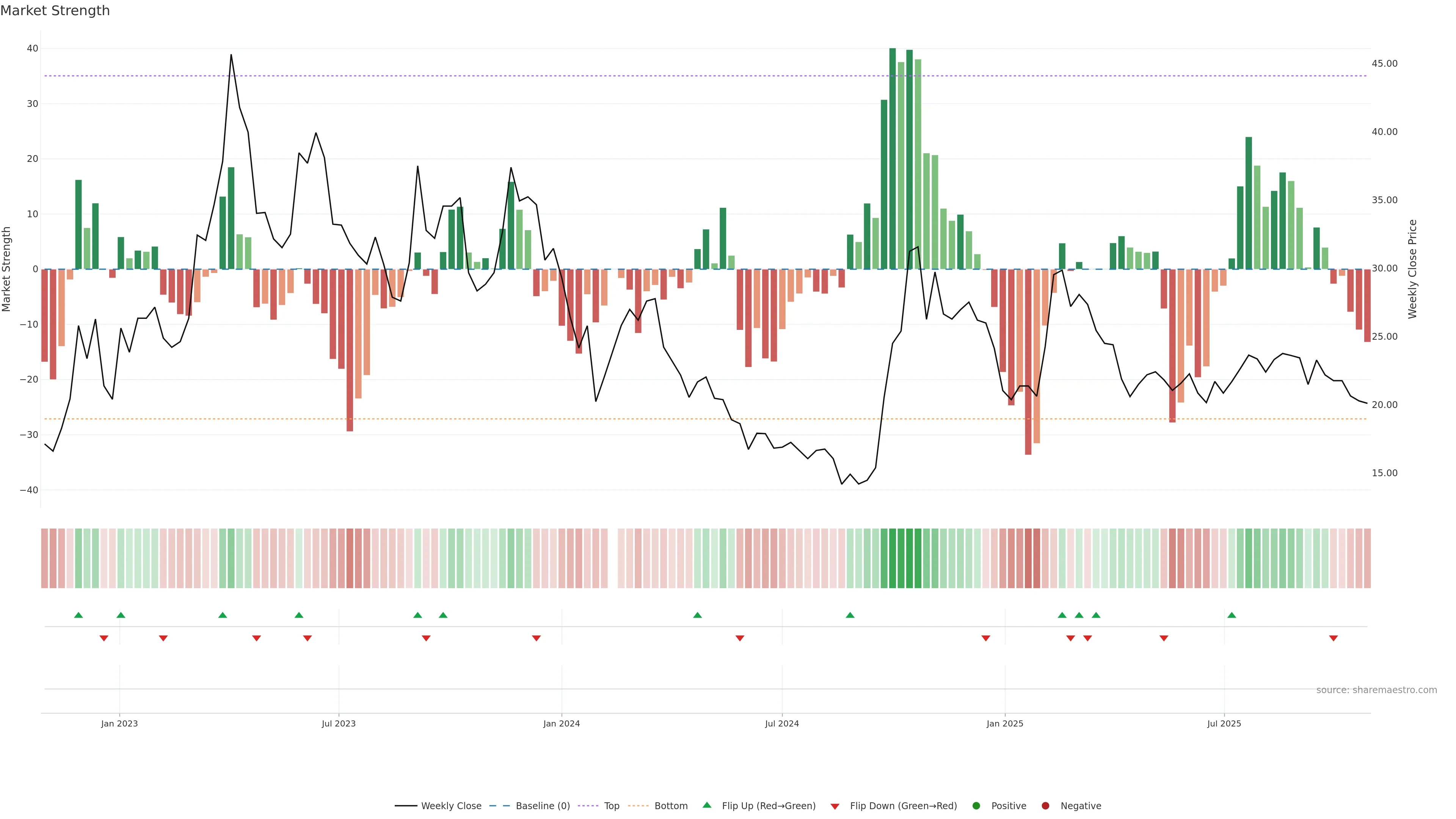Click last red flip-down marker near late 2025
The height and width of the screenshot is (819, 1456).
1334,638
